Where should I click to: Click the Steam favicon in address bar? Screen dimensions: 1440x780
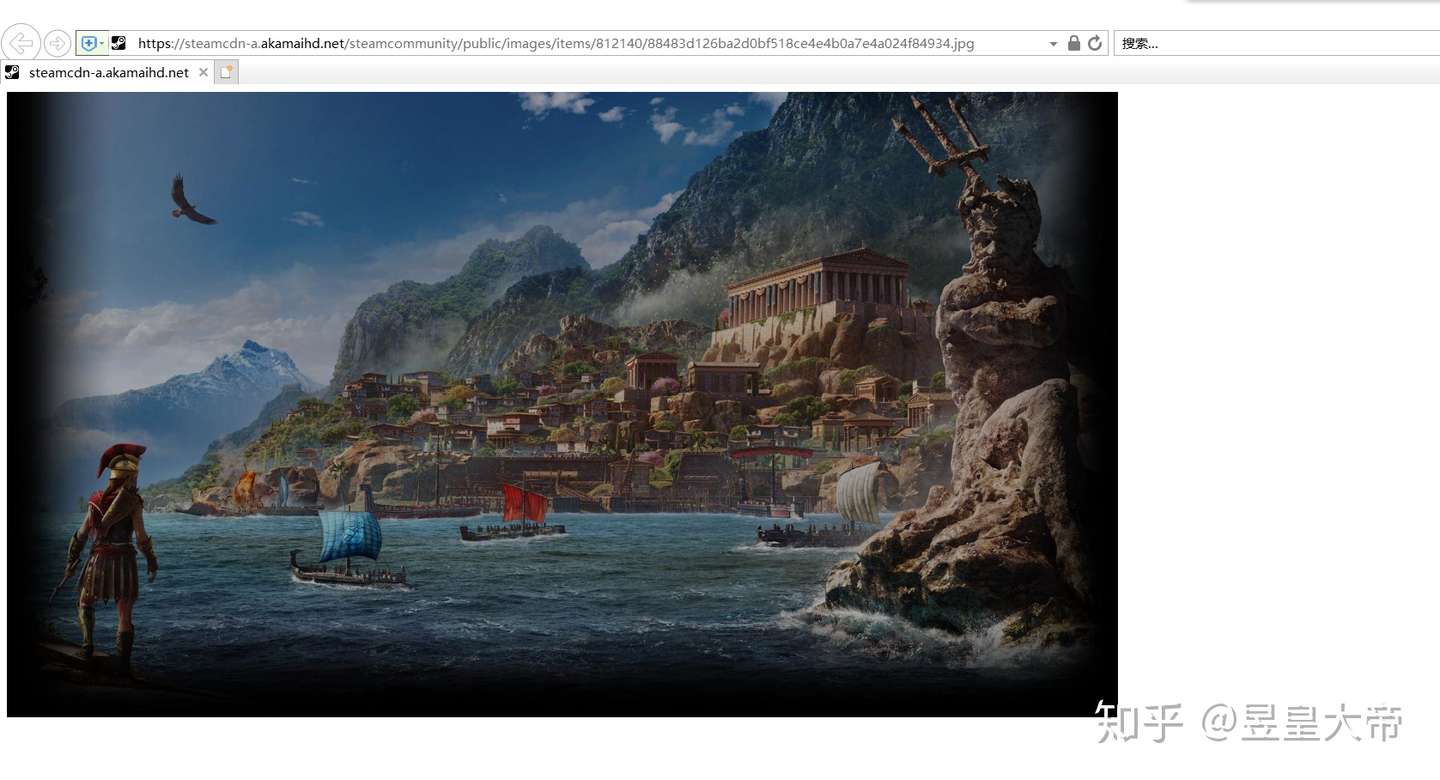(118, 43)
